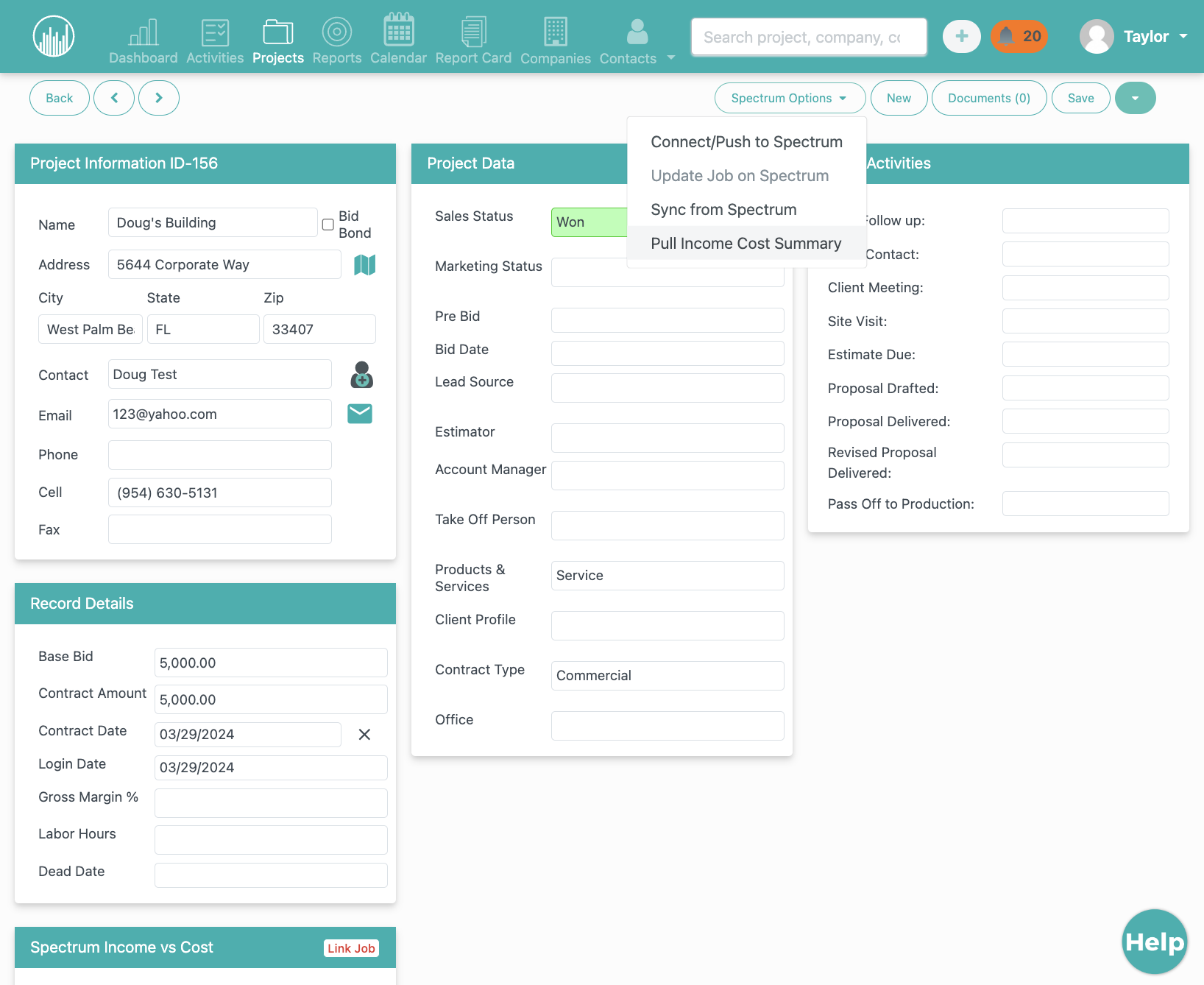1204x985 pixels.
Task: Go to Activities checklist icon
Action: pos(215,32)
